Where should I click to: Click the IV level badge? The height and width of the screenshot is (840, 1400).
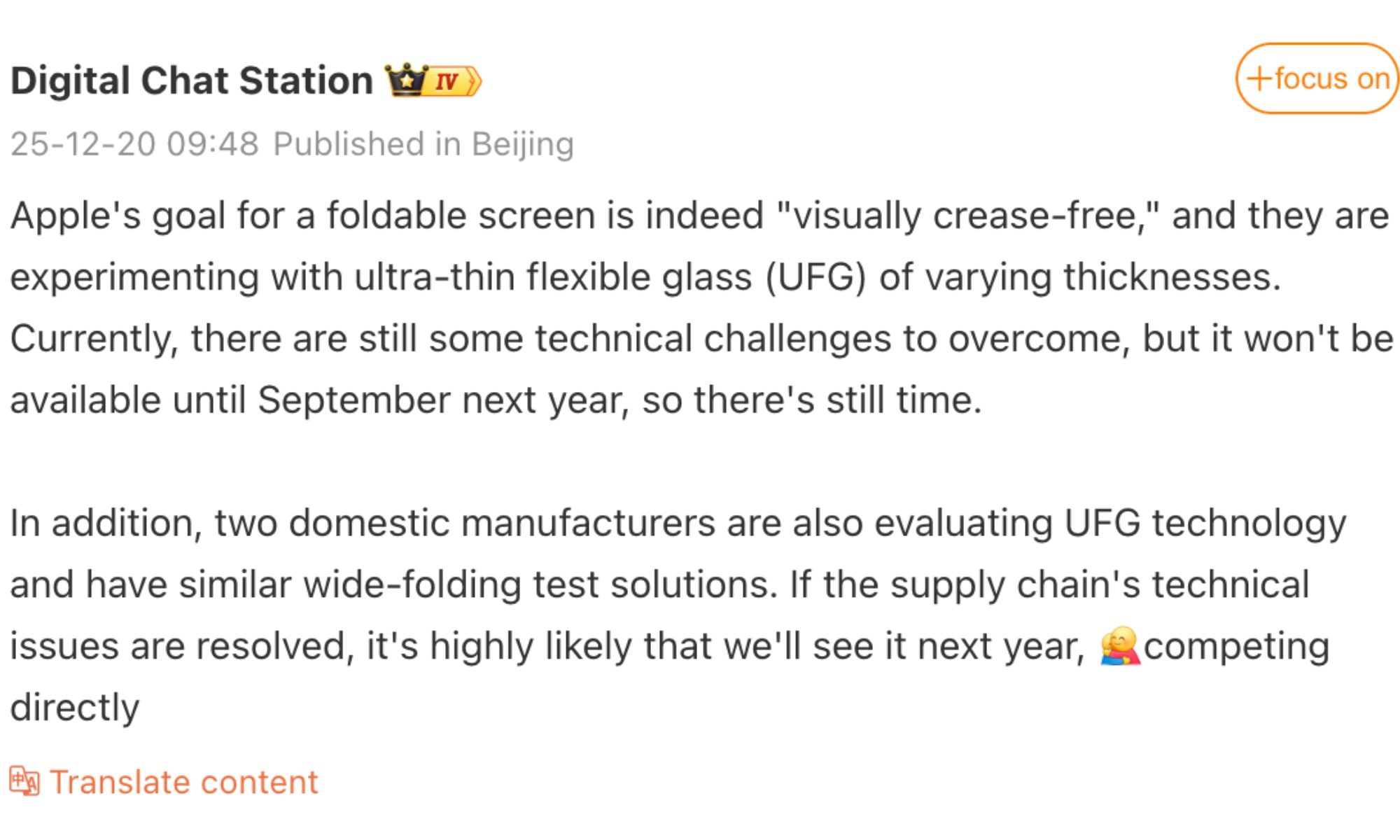pos(454,81)
